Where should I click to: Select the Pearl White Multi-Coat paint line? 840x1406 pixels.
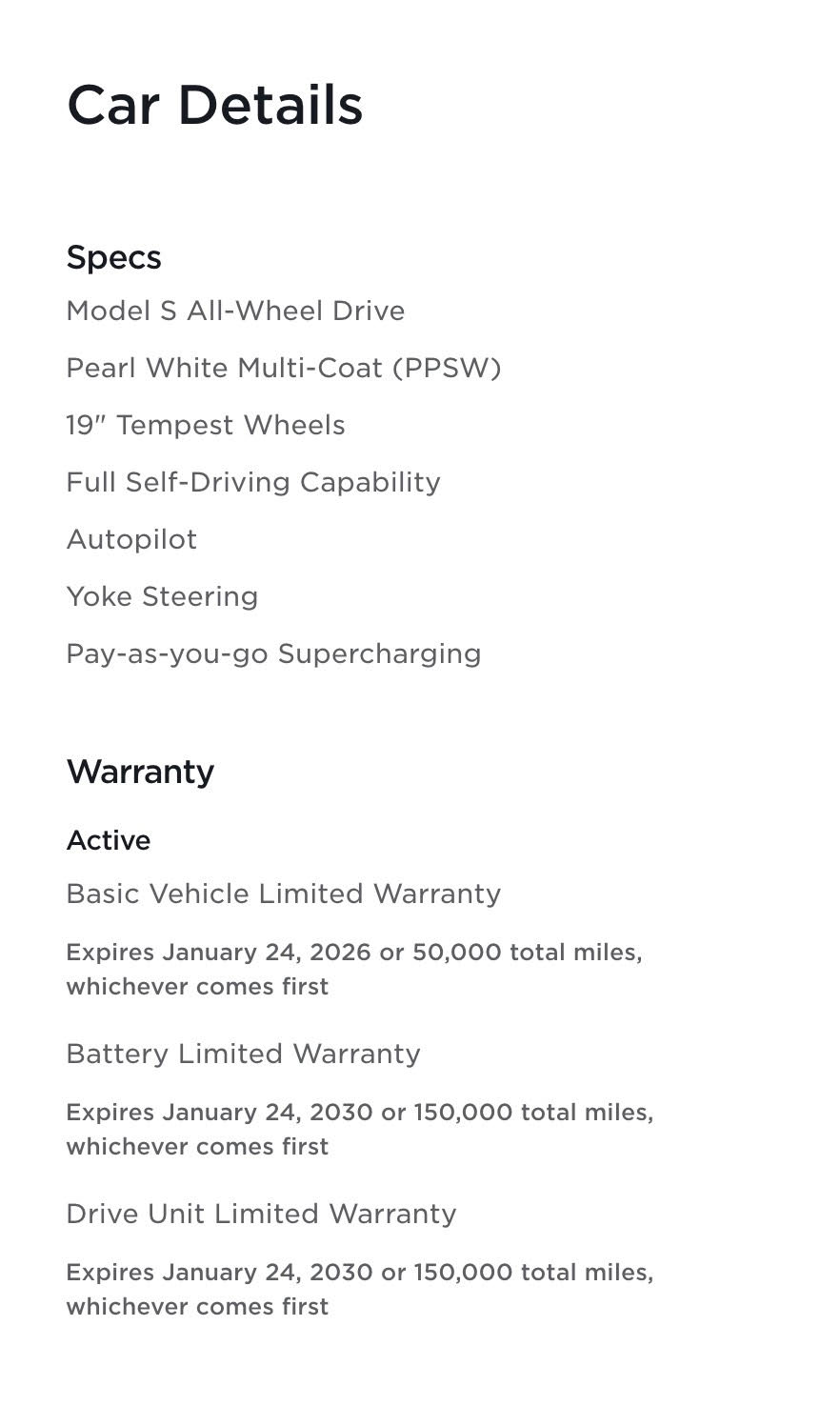(283, 368)
